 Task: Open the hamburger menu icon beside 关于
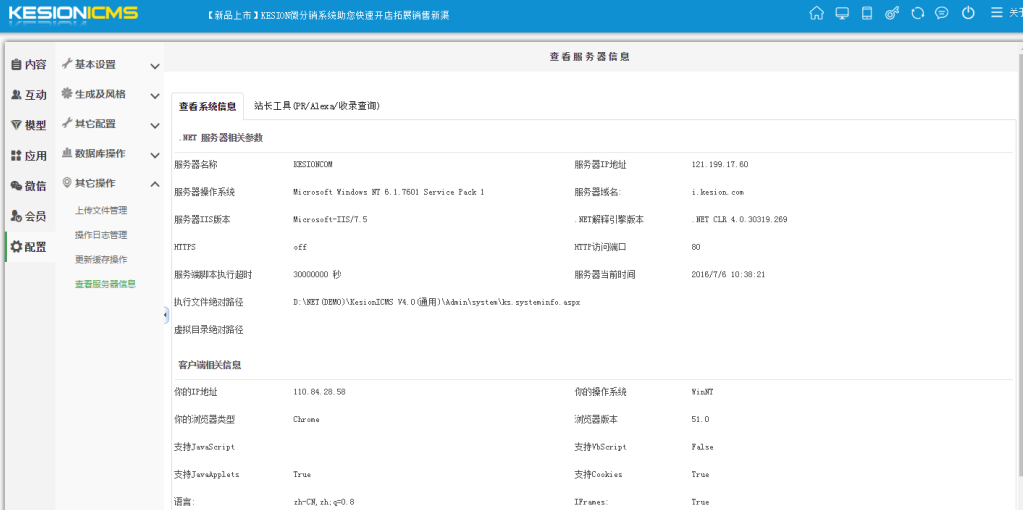996,13
